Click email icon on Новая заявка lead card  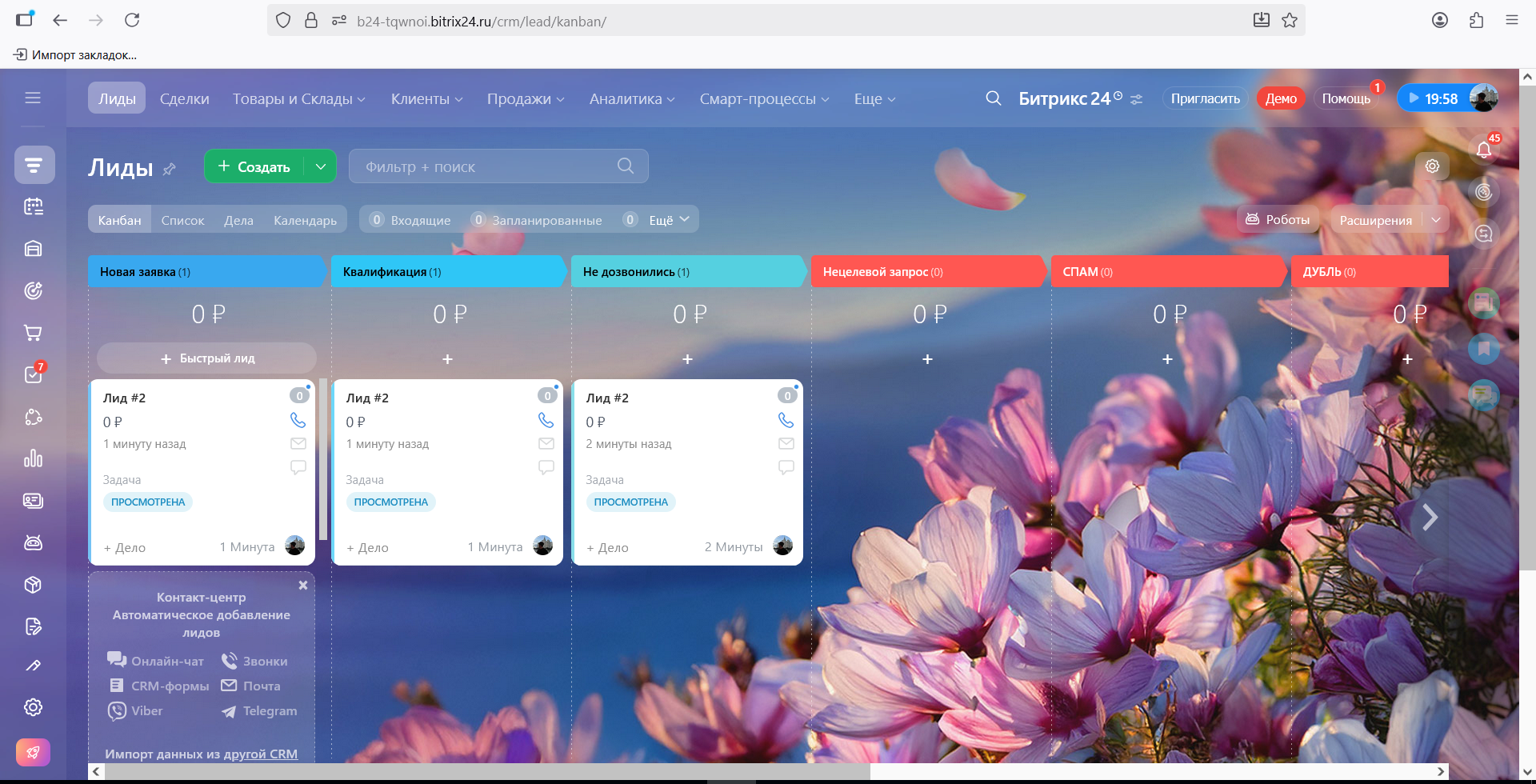pos(298,443)
